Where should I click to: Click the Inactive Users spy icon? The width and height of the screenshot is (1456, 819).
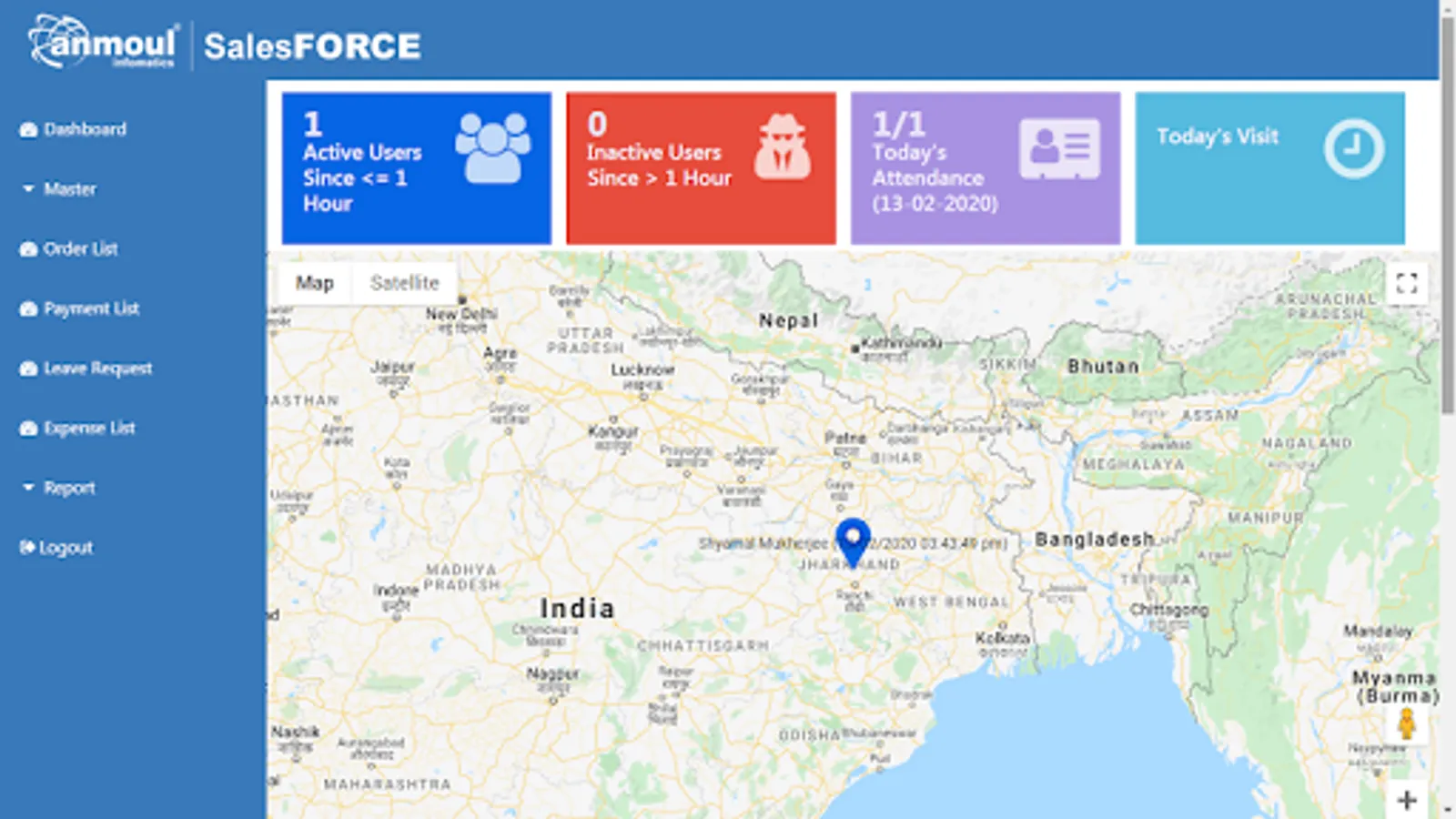pyautogui.click(x=782, y=147)
